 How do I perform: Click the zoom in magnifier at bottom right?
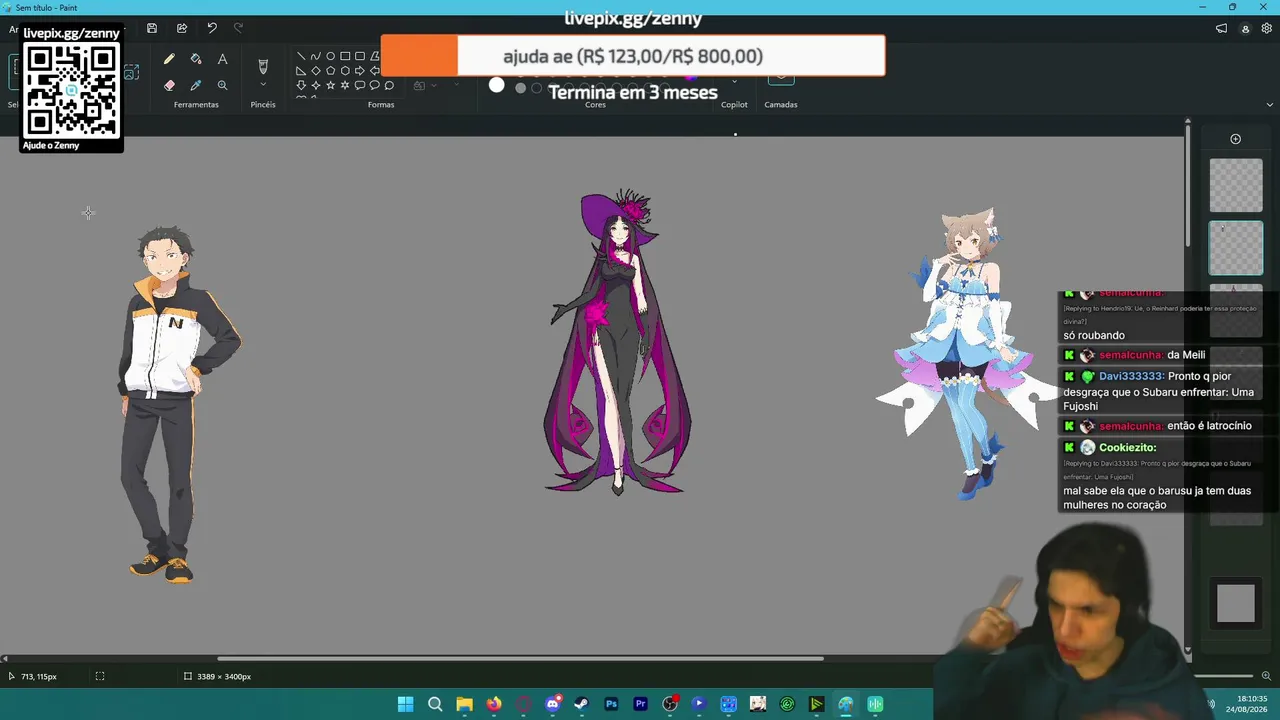1266,676
